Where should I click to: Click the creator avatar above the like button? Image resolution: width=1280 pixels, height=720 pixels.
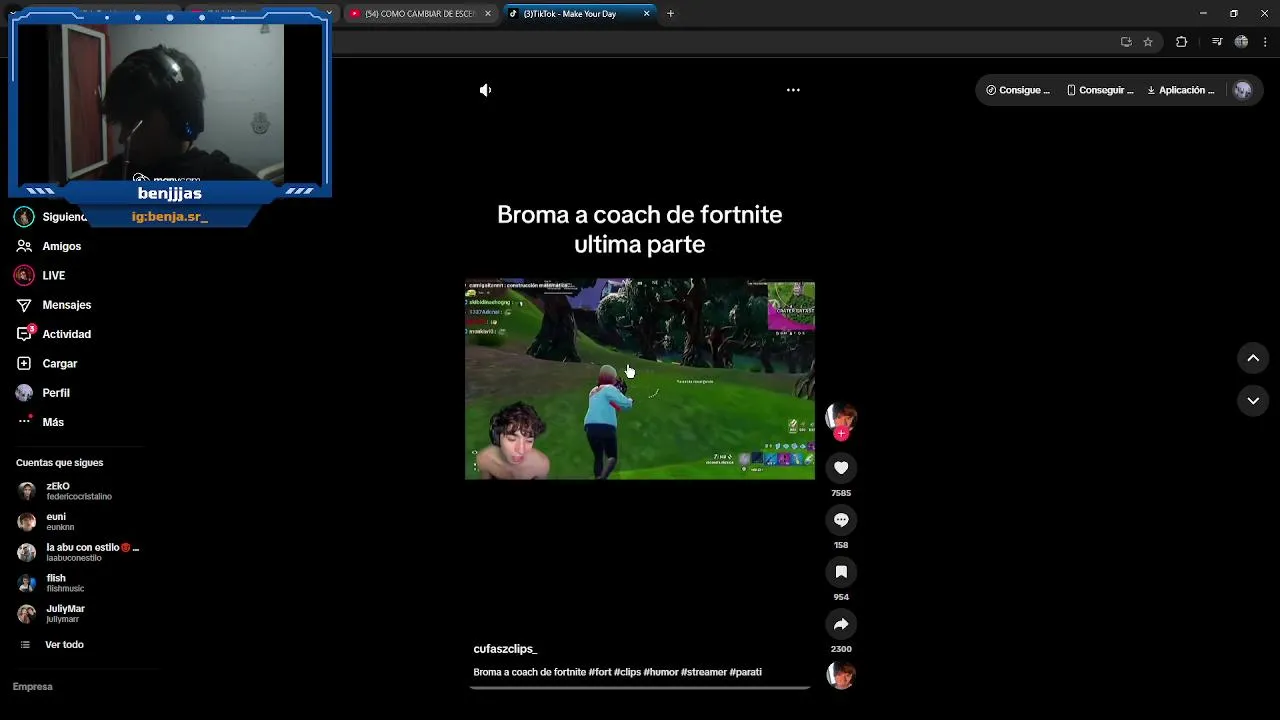coord(841,417)
